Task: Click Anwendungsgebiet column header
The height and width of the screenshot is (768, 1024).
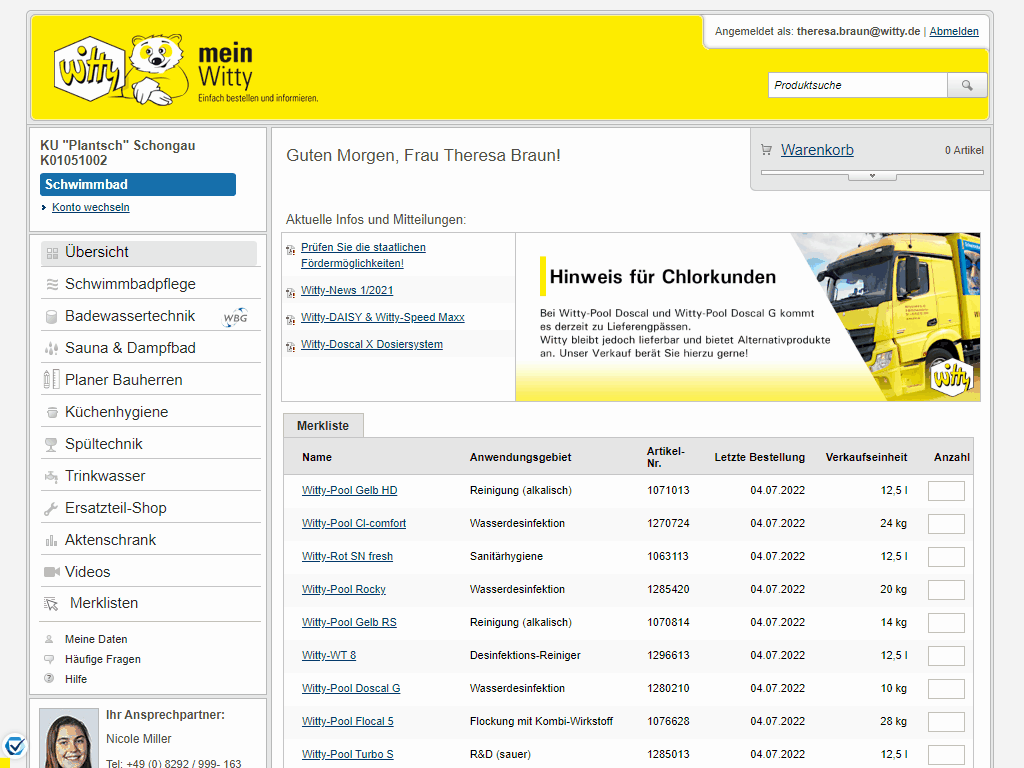Action: pos(520,457)
